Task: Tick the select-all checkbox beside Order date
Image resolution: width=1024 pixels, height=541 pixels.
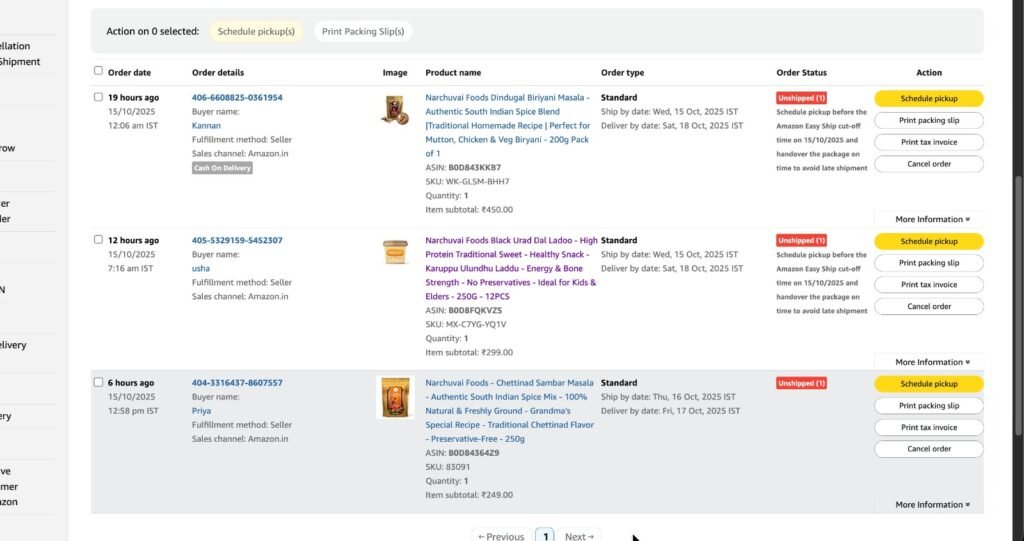Action: pos(98,71)
